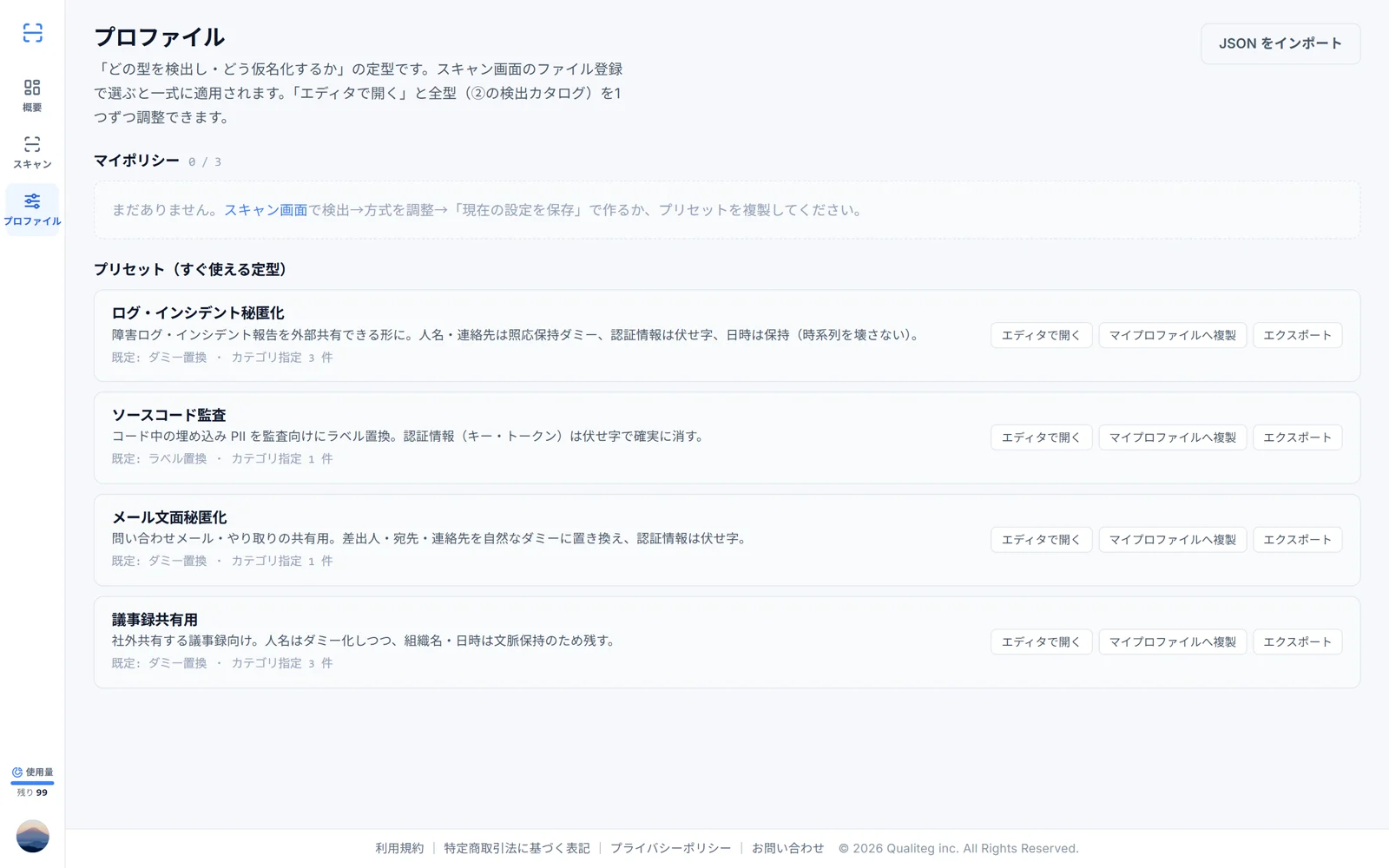The height and width of the screenshot is (868, 1389).
Task: Open the 概要 overview sidebar item
Action: click(x=32, y=95)
